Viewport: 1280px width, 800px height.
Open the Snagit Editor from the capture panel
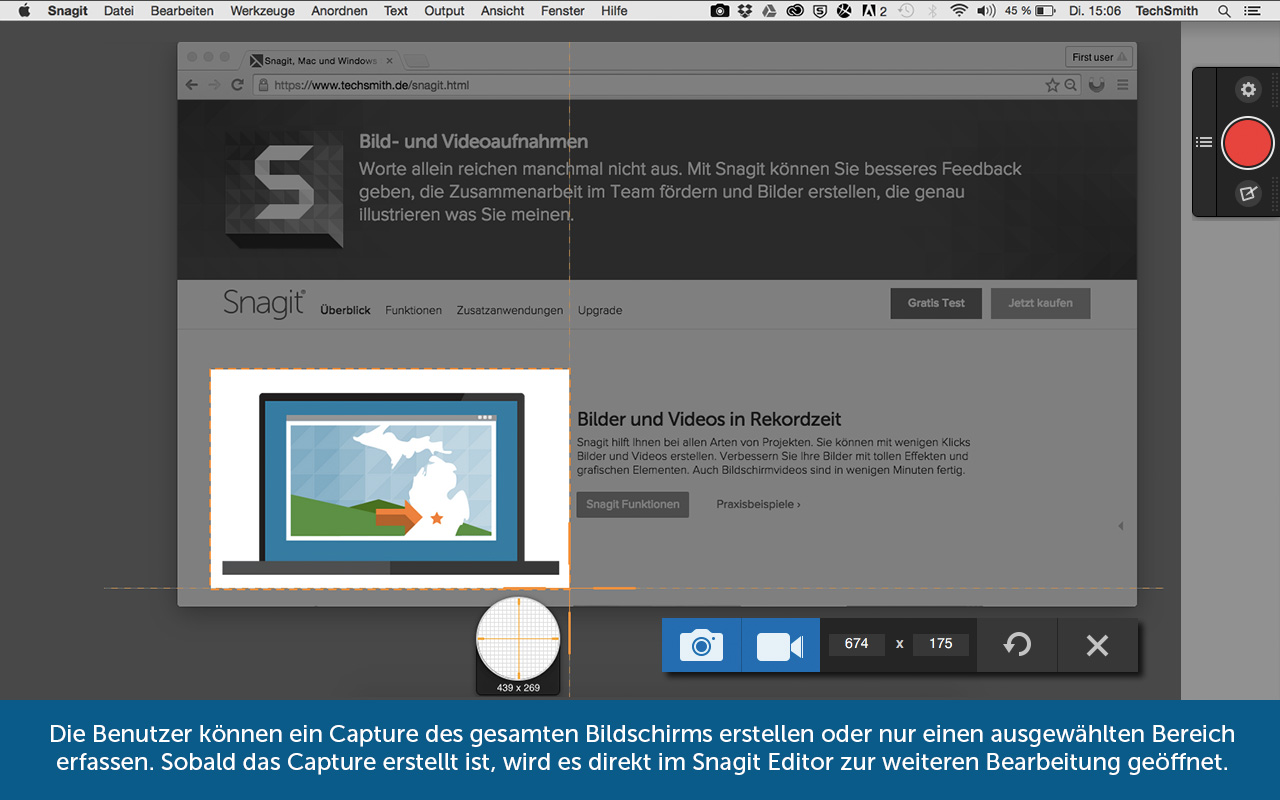(x=1248, y=194)
